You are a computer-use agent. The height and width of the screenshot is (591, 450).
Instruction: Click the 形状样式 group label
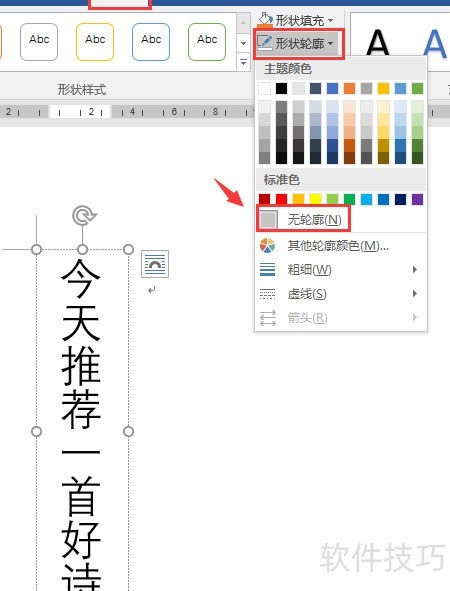pyautogui.click(x=82, y=90)
